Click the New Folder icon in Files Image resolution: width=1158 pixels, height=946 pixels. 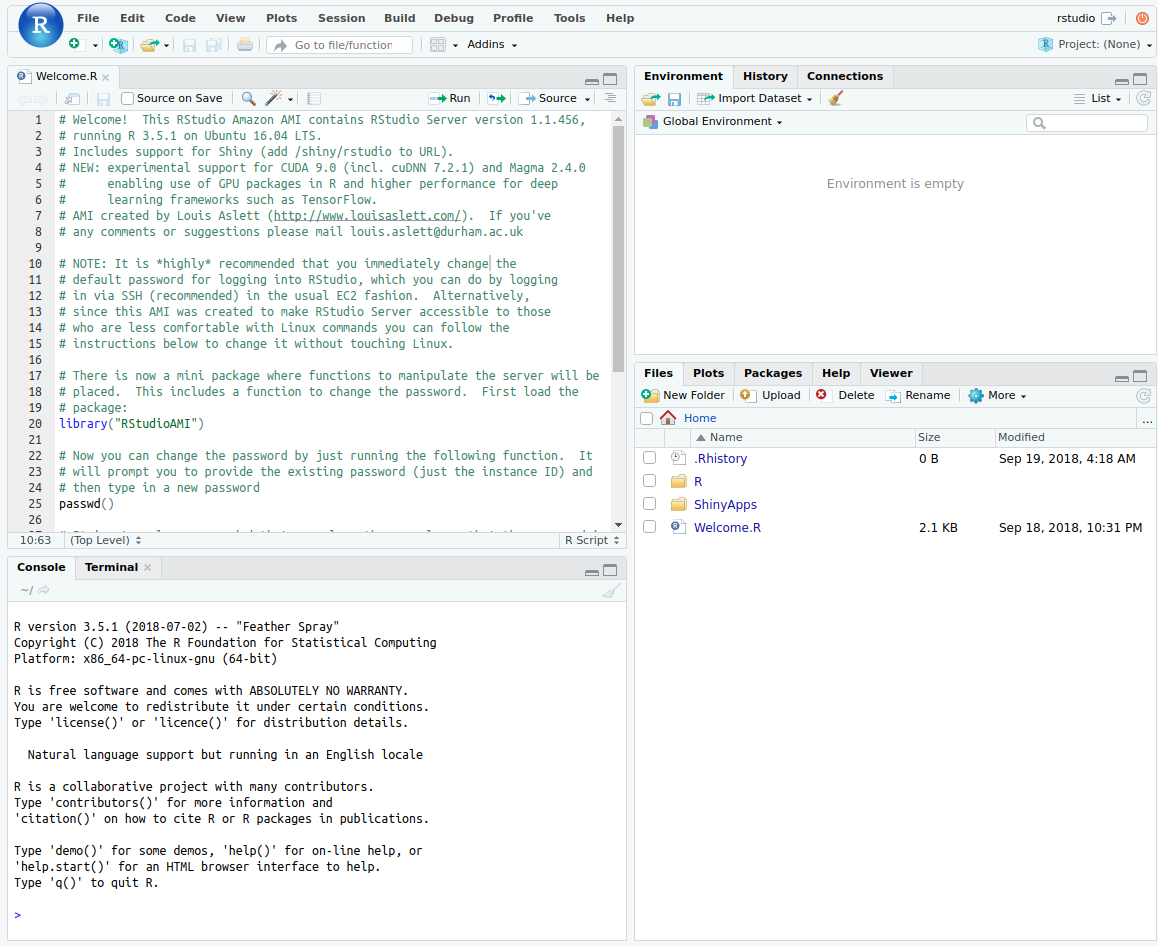[650, 396]
